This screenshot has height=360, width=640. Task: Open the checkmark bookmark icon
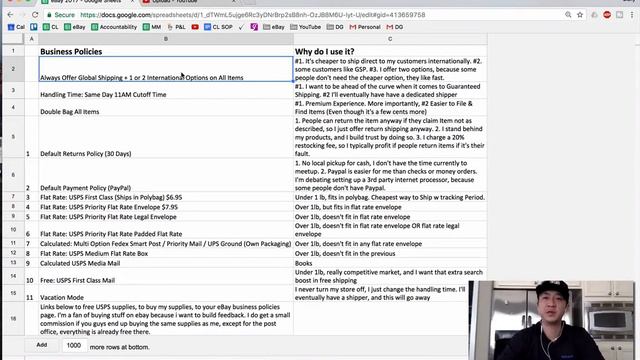pyautogui.click(x=242, y=27)
